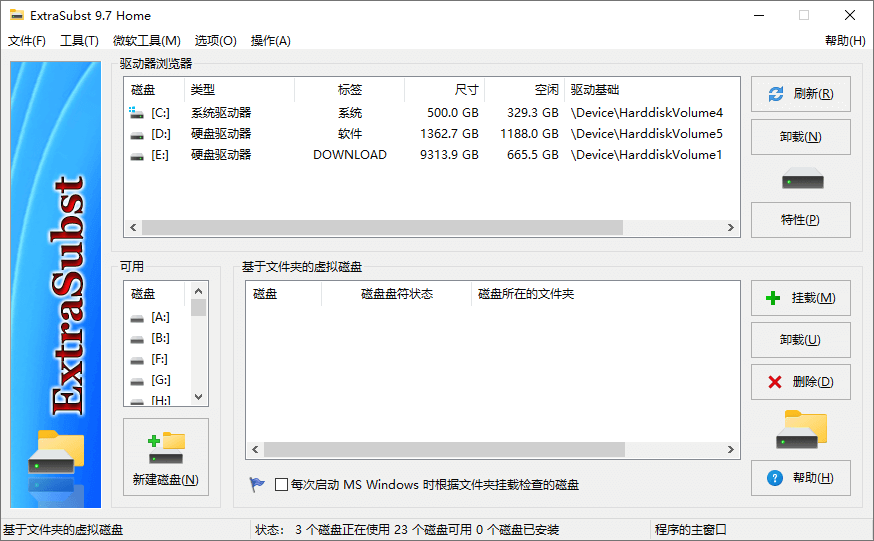Click the 500.0 GB size cell
The image size is (874, 541).
[x=453, y=113]
